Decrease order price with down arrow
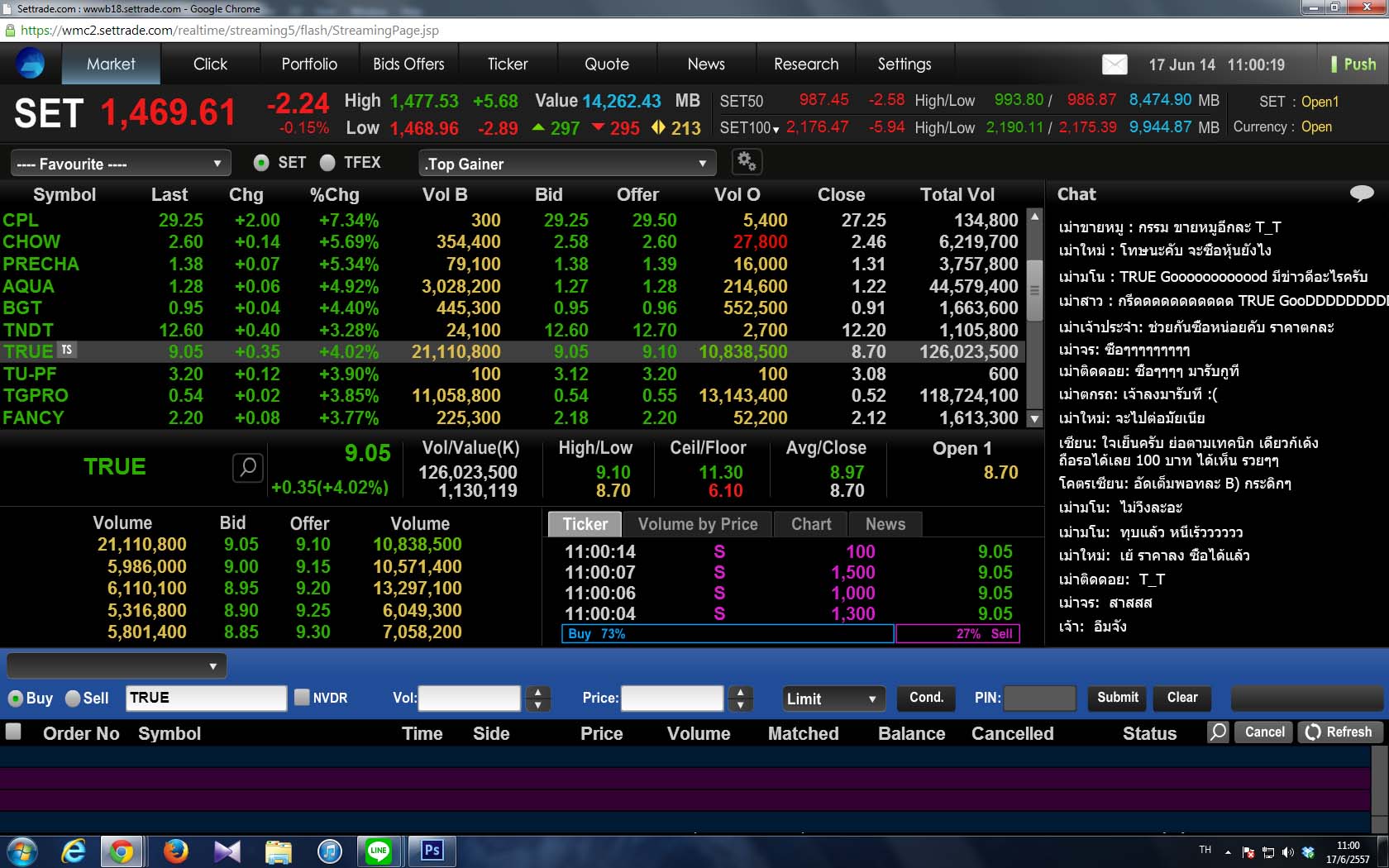1389x868 pixels. coord(741,705)
